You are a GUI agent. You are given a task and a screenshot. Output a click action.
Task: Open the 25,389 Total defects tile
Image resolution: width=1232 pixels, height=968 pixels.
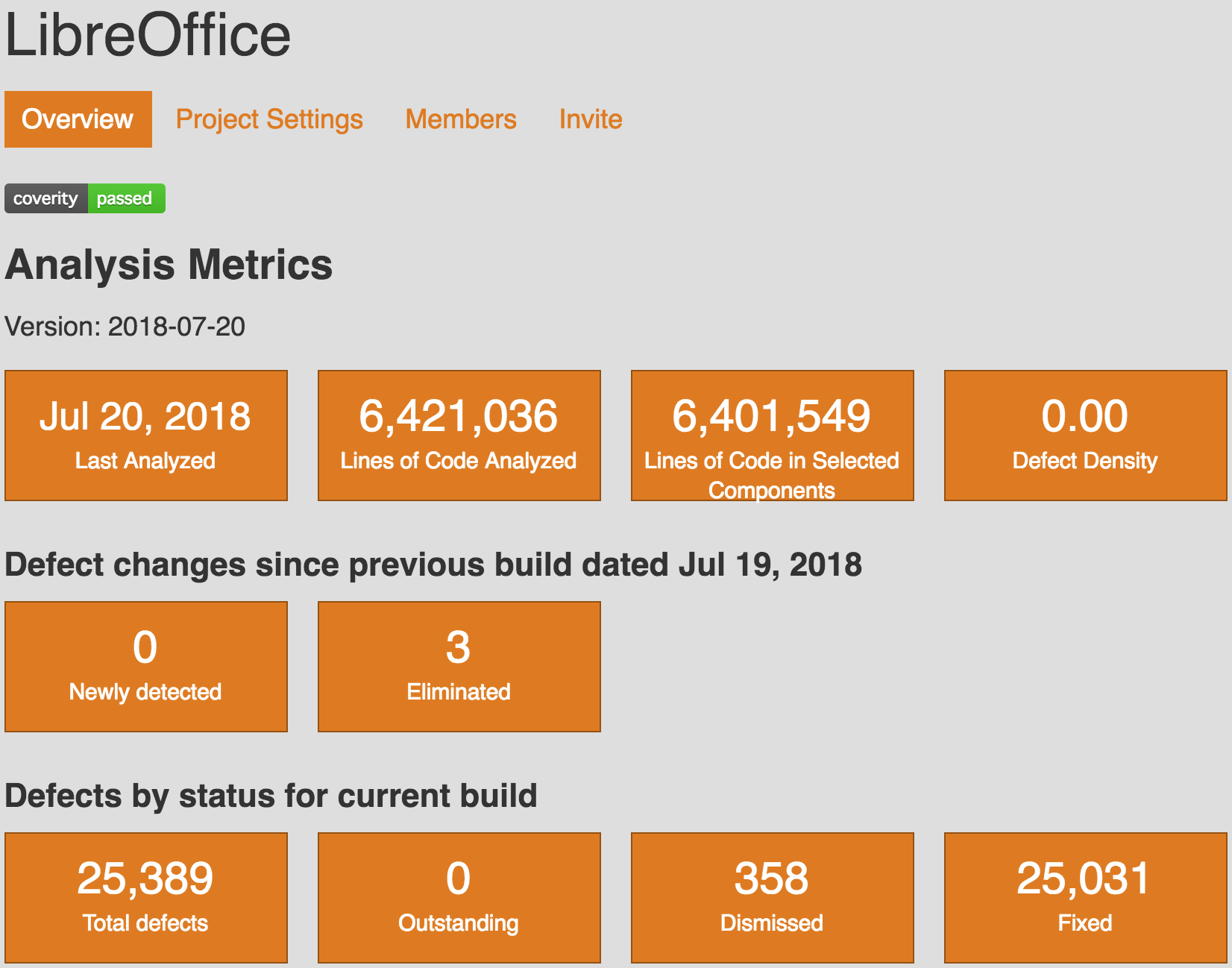[x=146, y=898]
